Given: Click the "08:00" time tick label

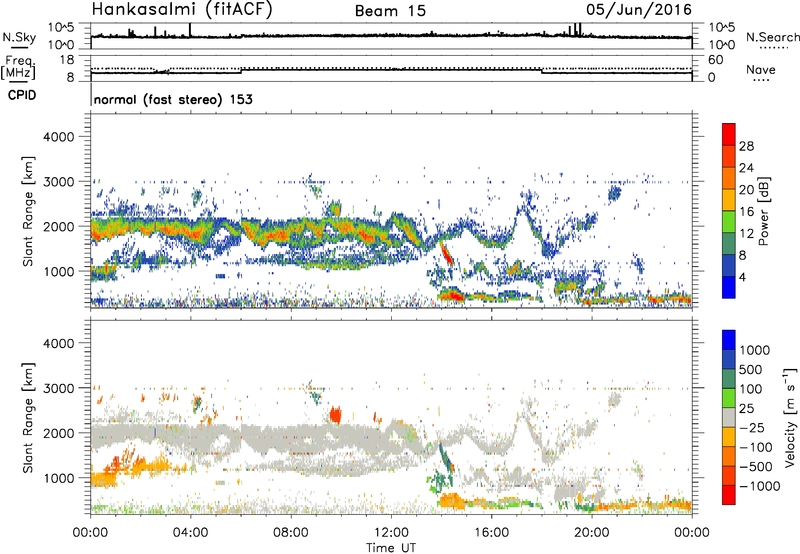Looking at the screenshot, I should 291,533.
